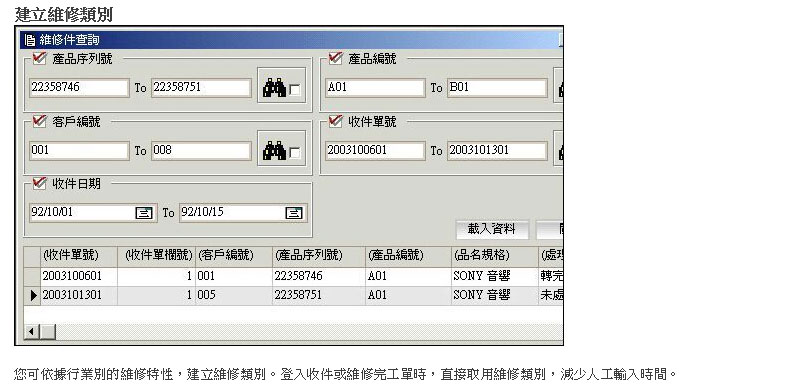This screenshot has width=793, height=385.
Task: Click the (收件單欄號) column header
Action: point(156,256)
